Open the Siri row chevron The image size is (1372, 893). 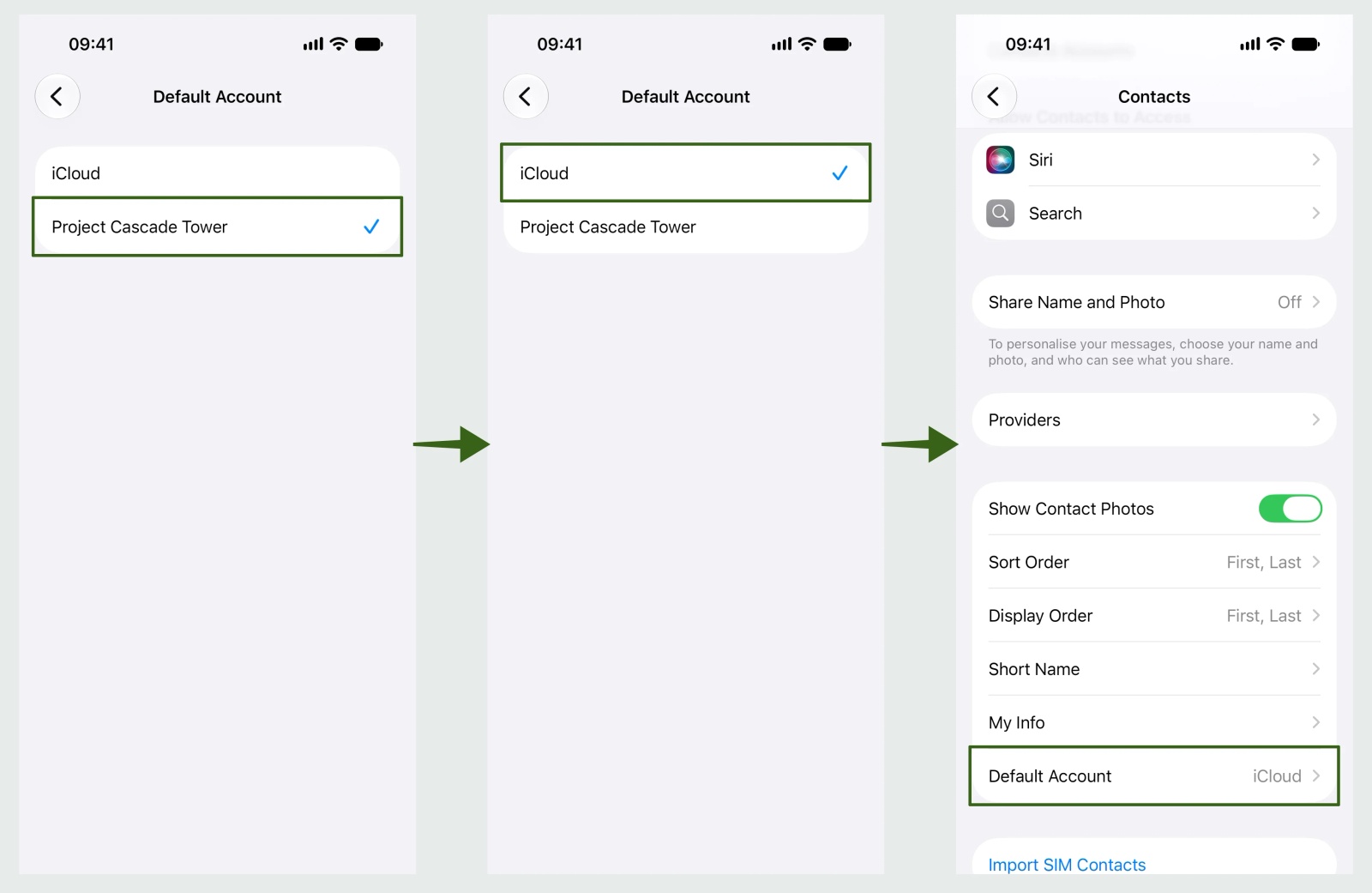pos(1315,160)
